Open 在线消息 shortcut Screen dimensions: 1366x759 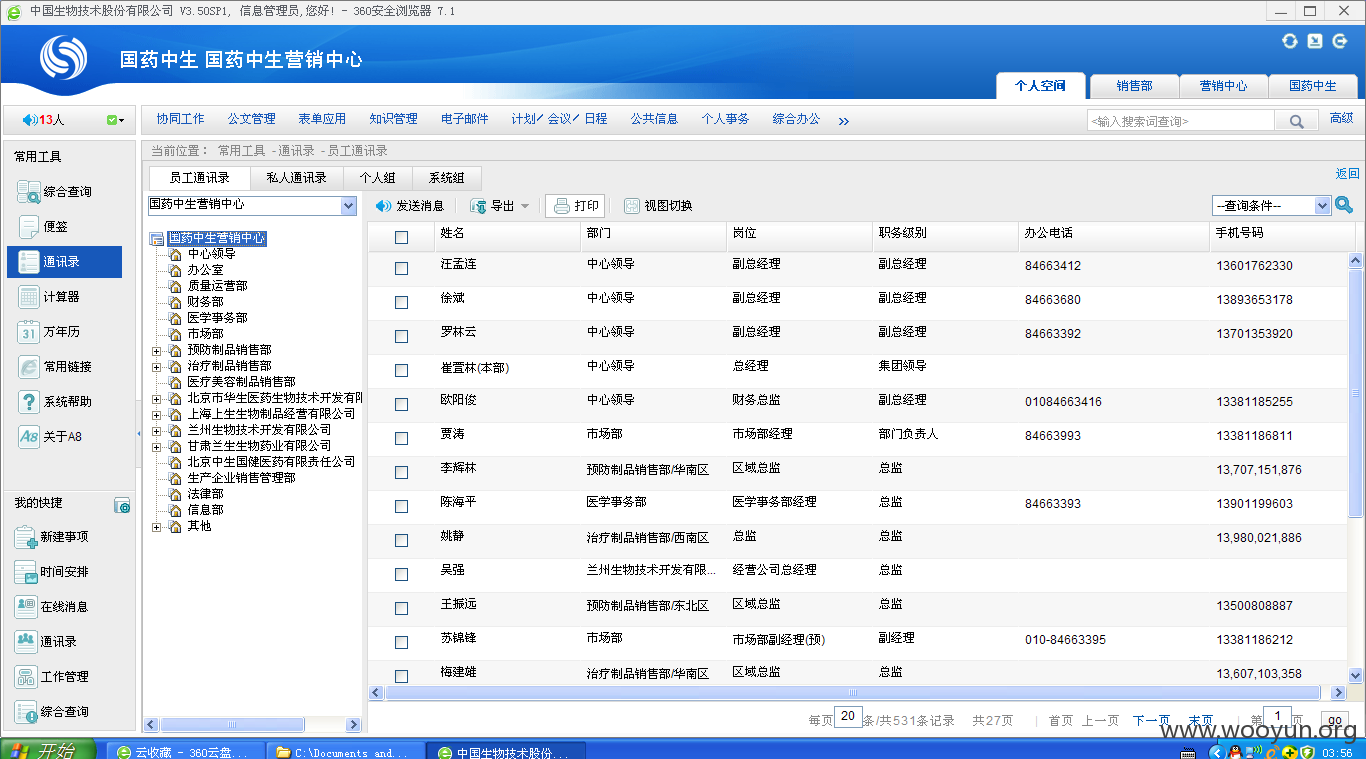(x=52, y=607)
